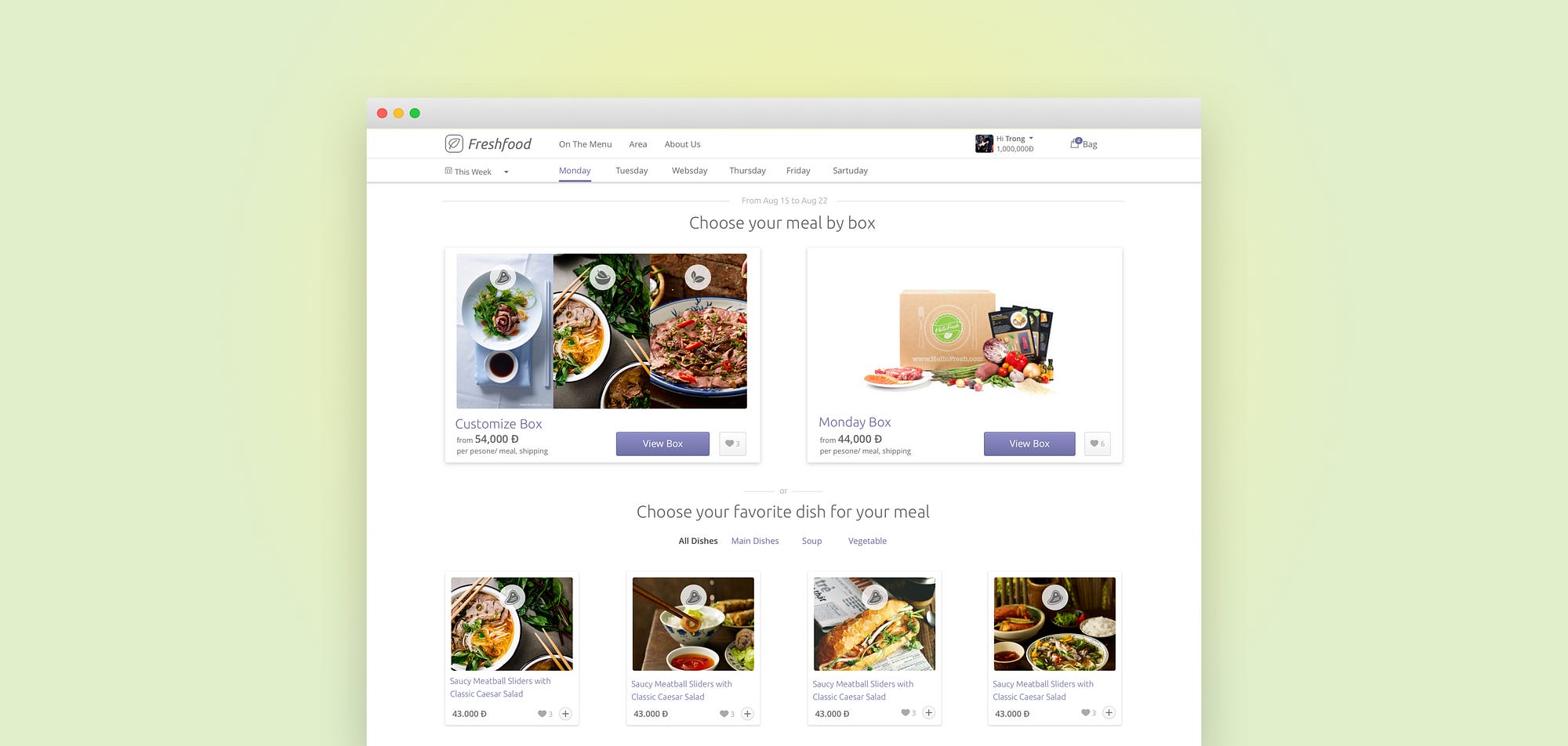1568x746 pixels.
Task: Click the soup bowl icon on Customize Box
Action: pos(602,277)
